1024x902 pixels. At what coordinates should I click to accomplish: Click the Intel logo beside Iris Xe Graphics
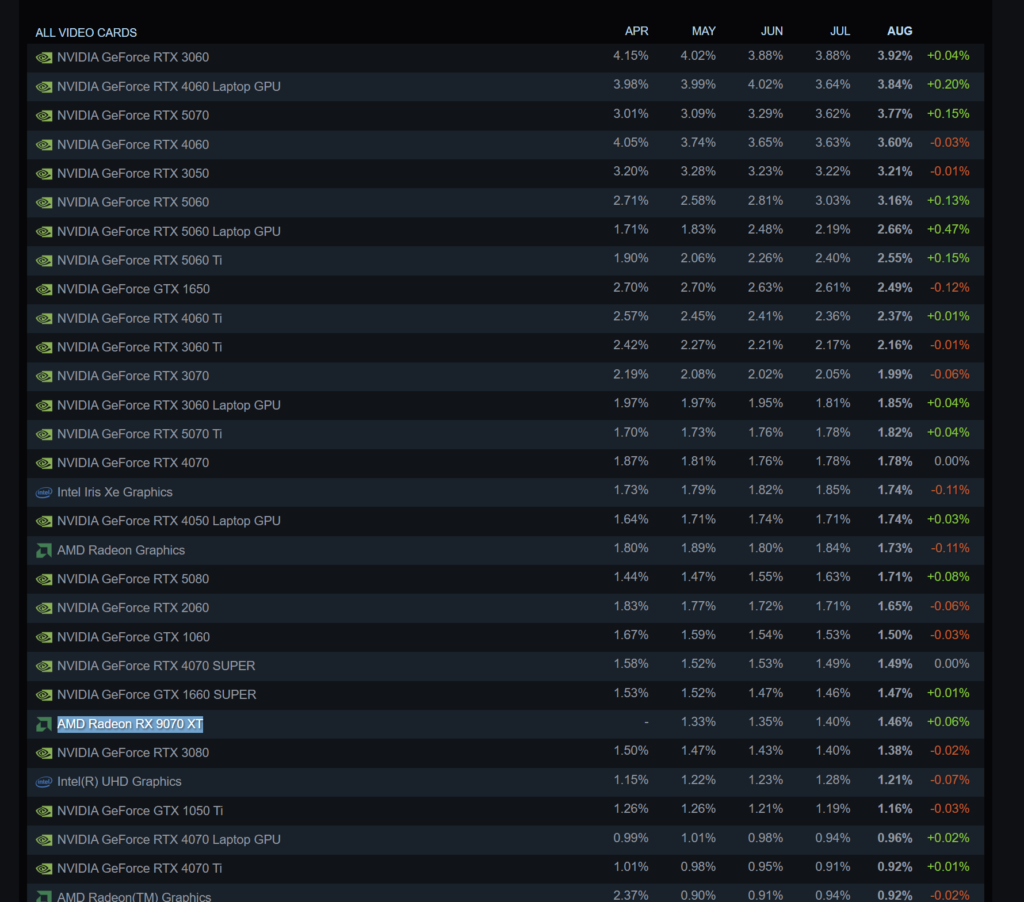(x=44, y=492)
